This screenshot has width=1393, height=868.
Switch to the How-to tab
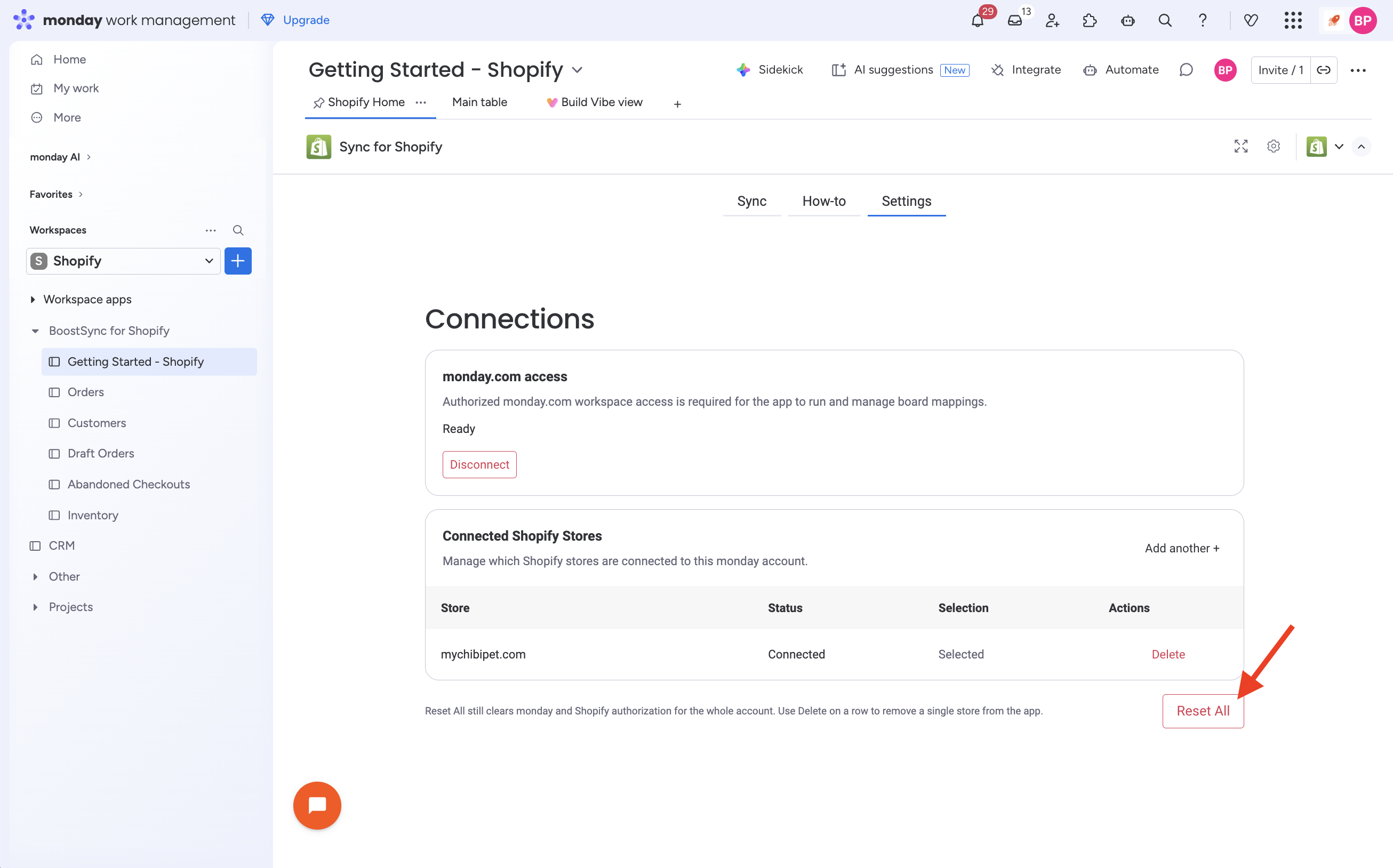pyautogui.click(x=824, y=202)
